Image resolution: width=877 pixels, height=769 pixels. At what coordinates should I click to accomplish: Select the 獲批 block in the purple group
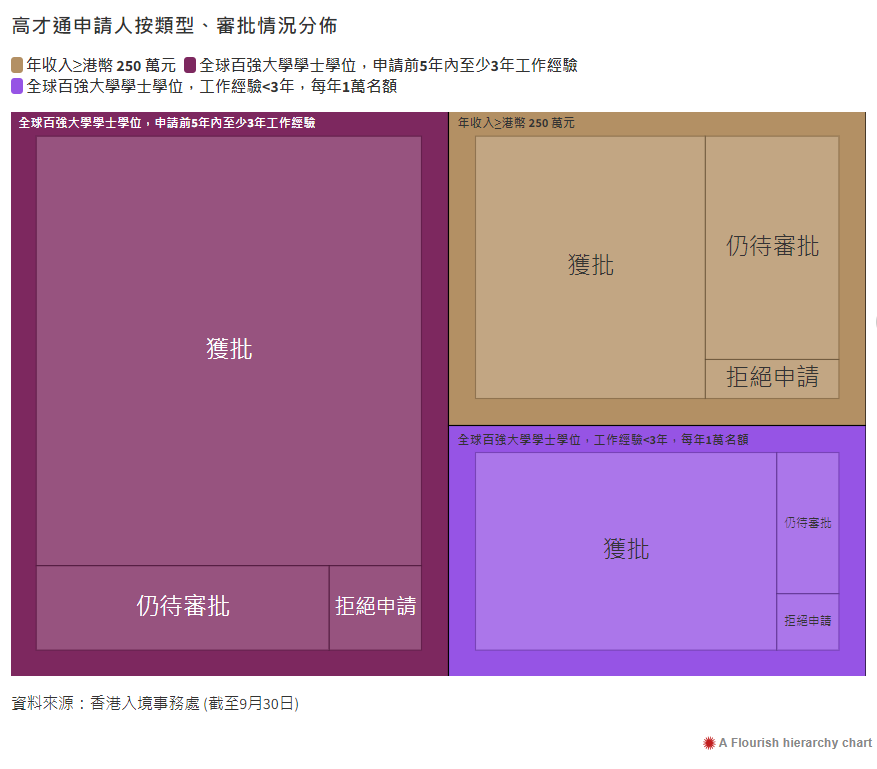(x=626, y=551)
